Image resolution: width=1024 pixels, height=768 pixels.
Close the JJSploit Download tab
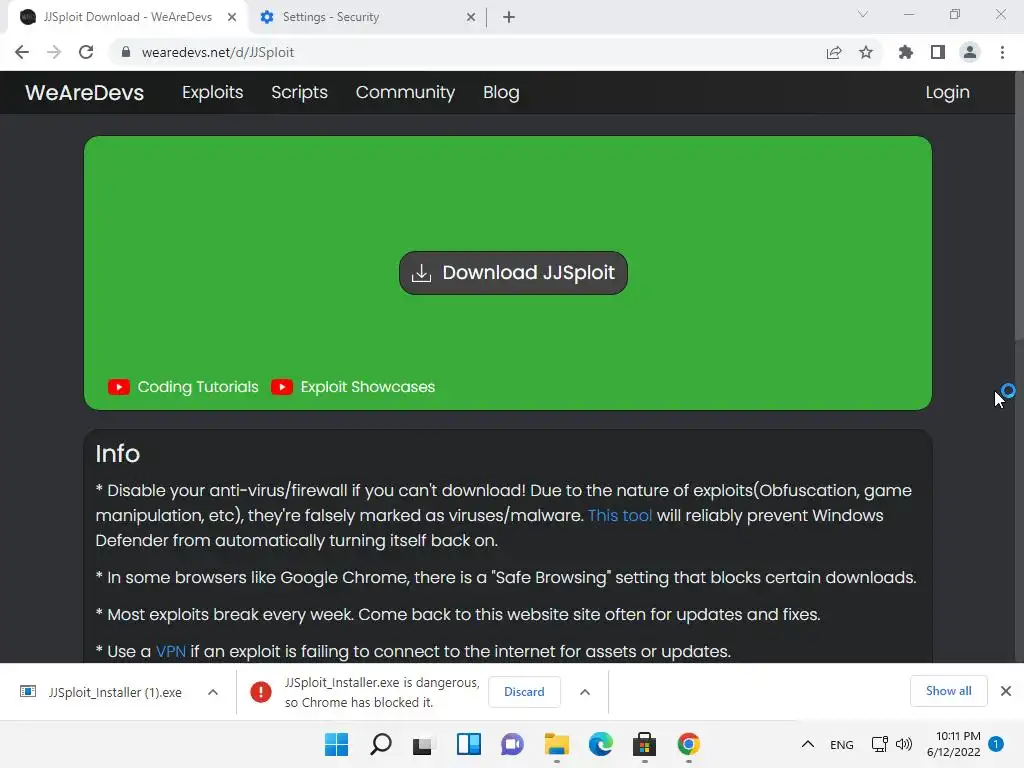(232, 17)
